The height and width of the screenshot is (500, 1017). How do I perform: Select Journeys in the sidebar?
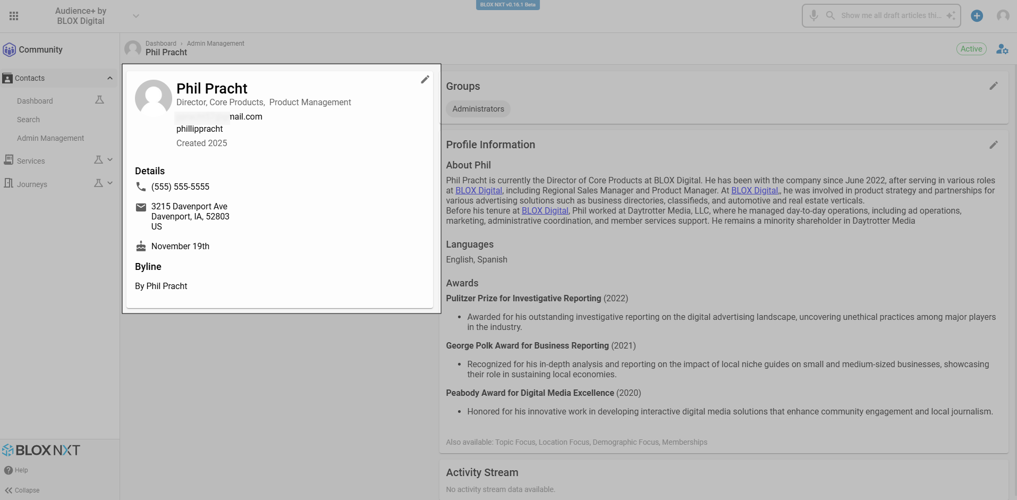point(32,184)
